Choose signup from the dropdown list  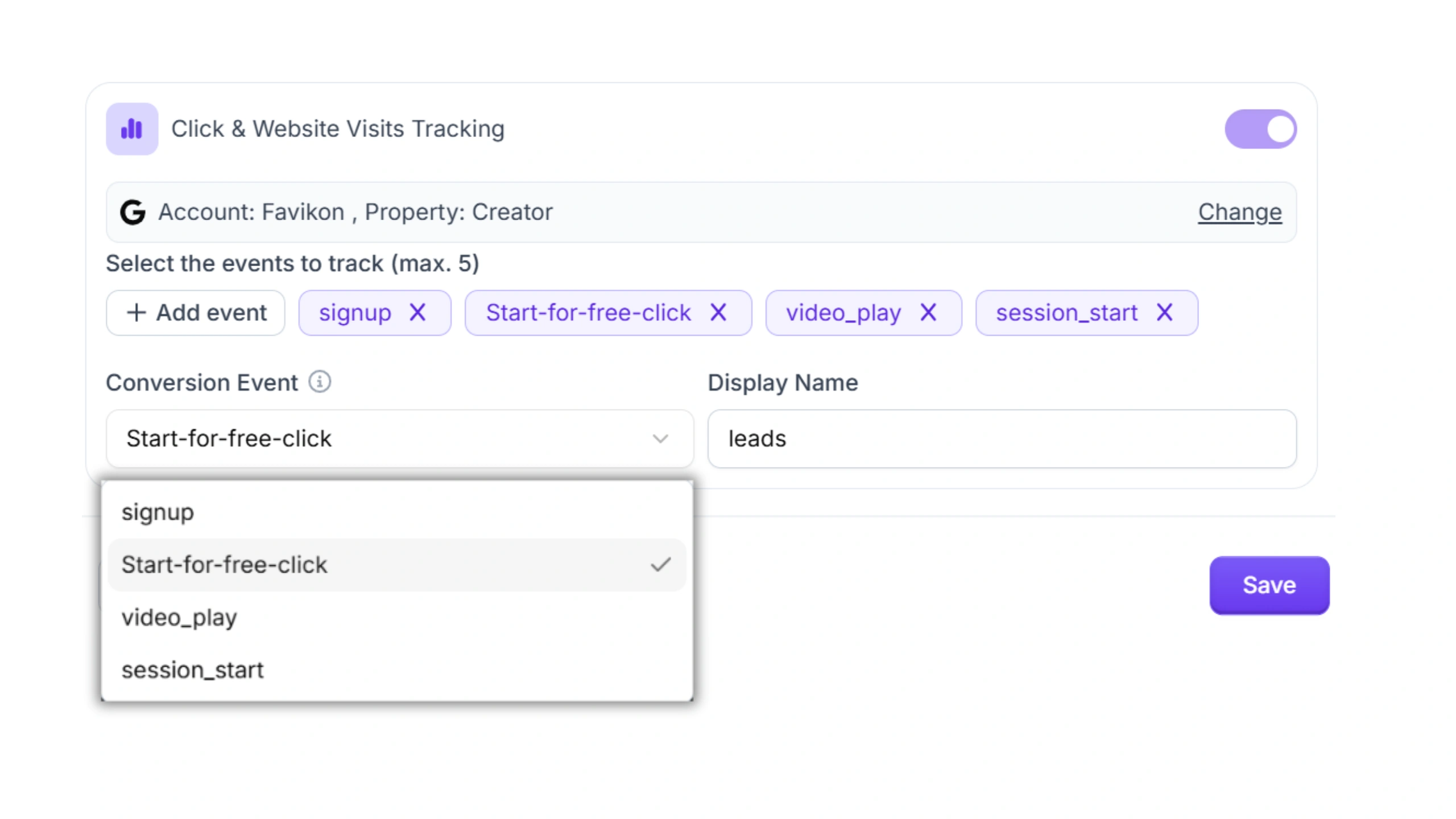click(158, 512)
